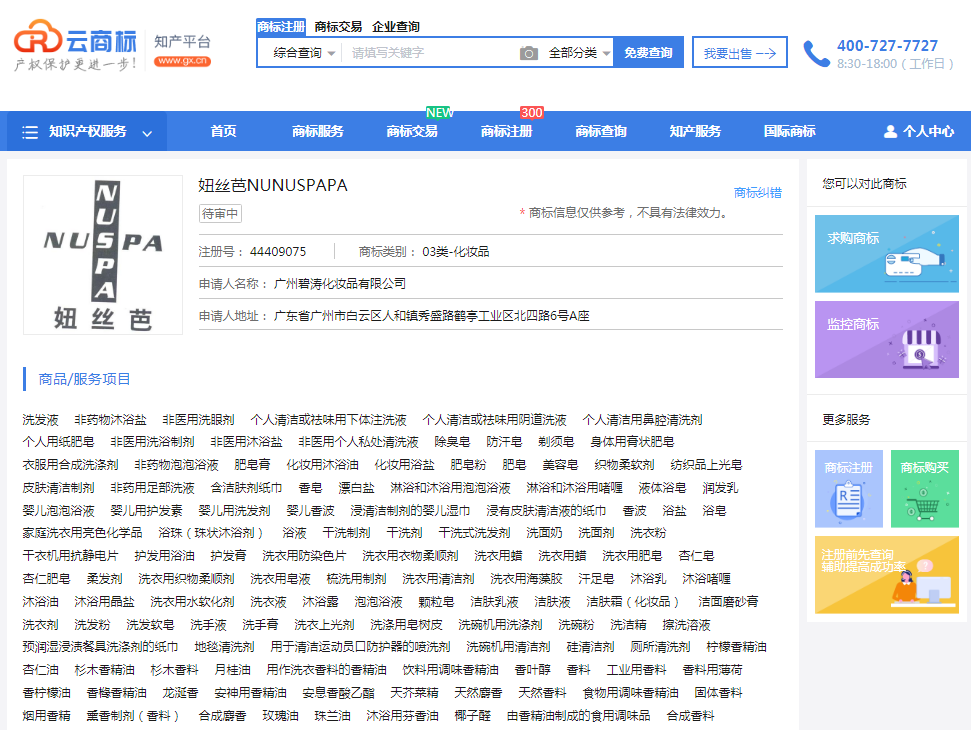Viewport: 971px width, 730px height.
Task: Click the 我要出售 button
Action: 739,53
